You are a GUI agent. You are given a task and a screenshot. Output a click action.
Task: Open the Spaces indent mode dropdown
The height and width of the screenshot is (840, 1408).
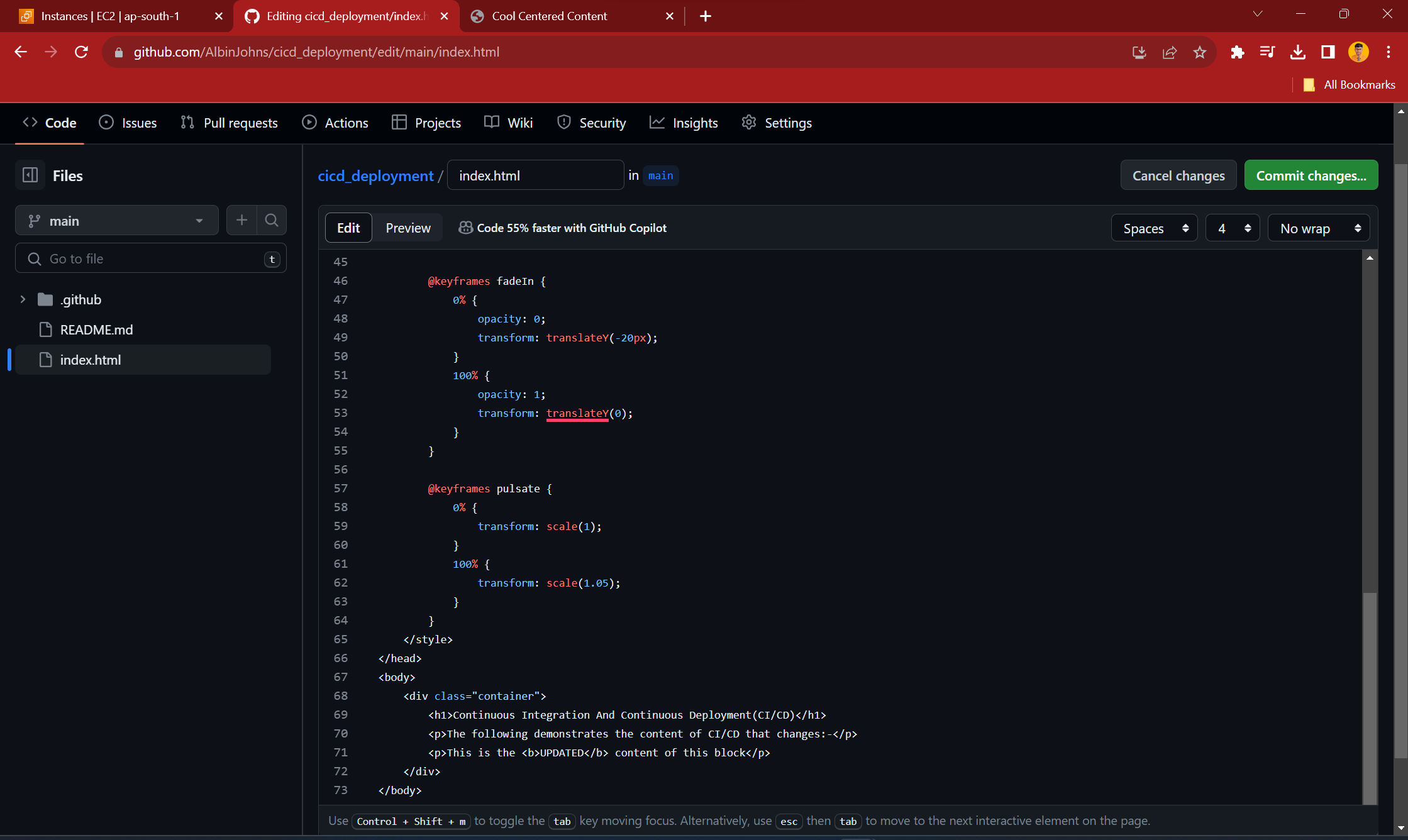pos(1154,228)
